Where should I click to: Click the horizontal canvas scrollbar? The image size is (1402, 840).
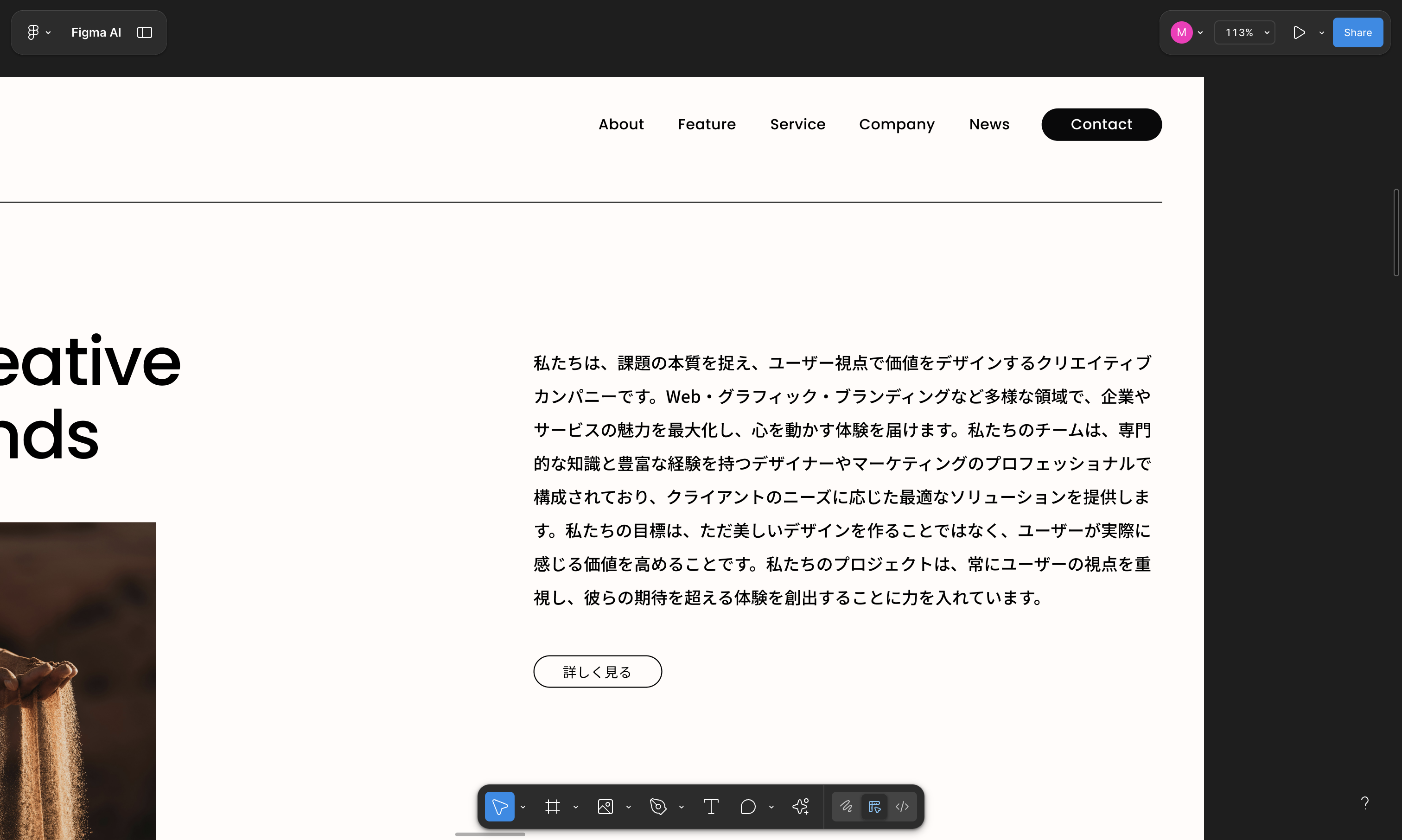coord(490,834)
